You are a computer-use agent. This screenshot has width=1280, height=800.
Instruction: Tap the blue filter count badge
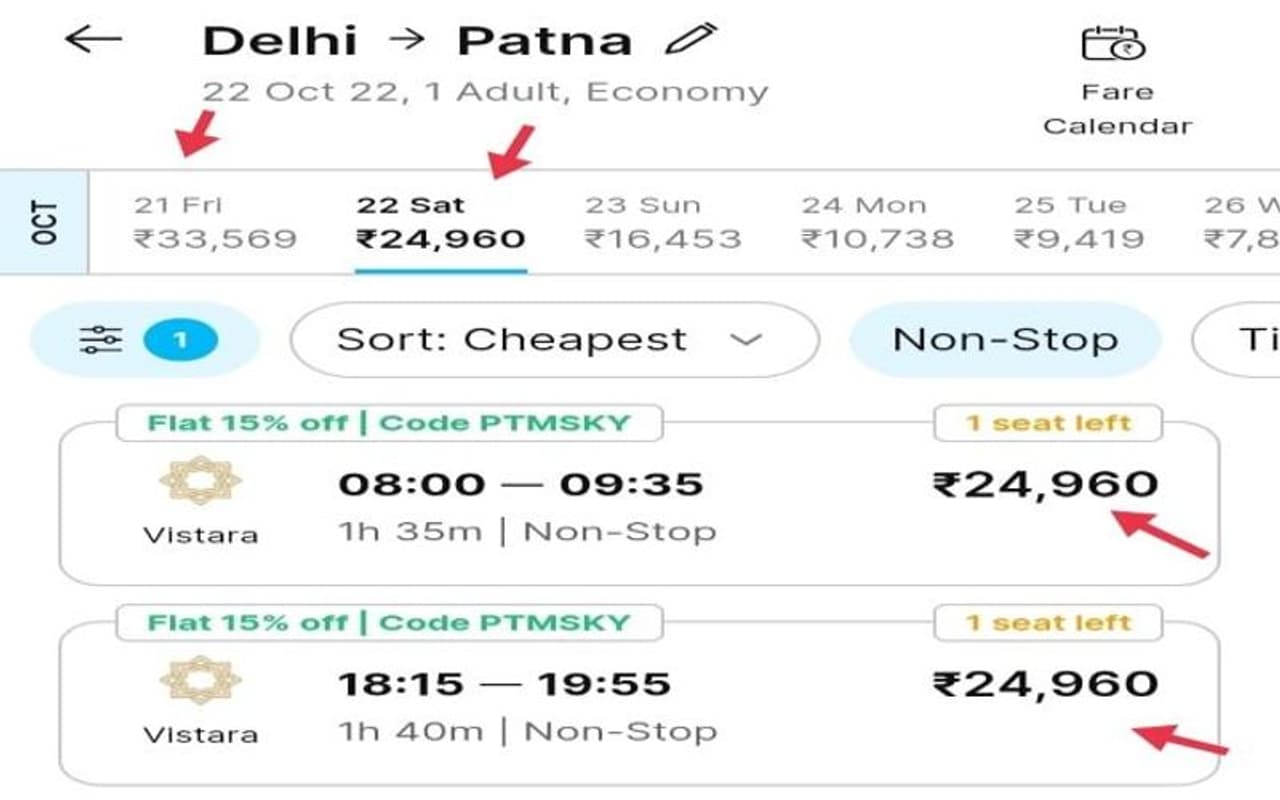point(180,341)
